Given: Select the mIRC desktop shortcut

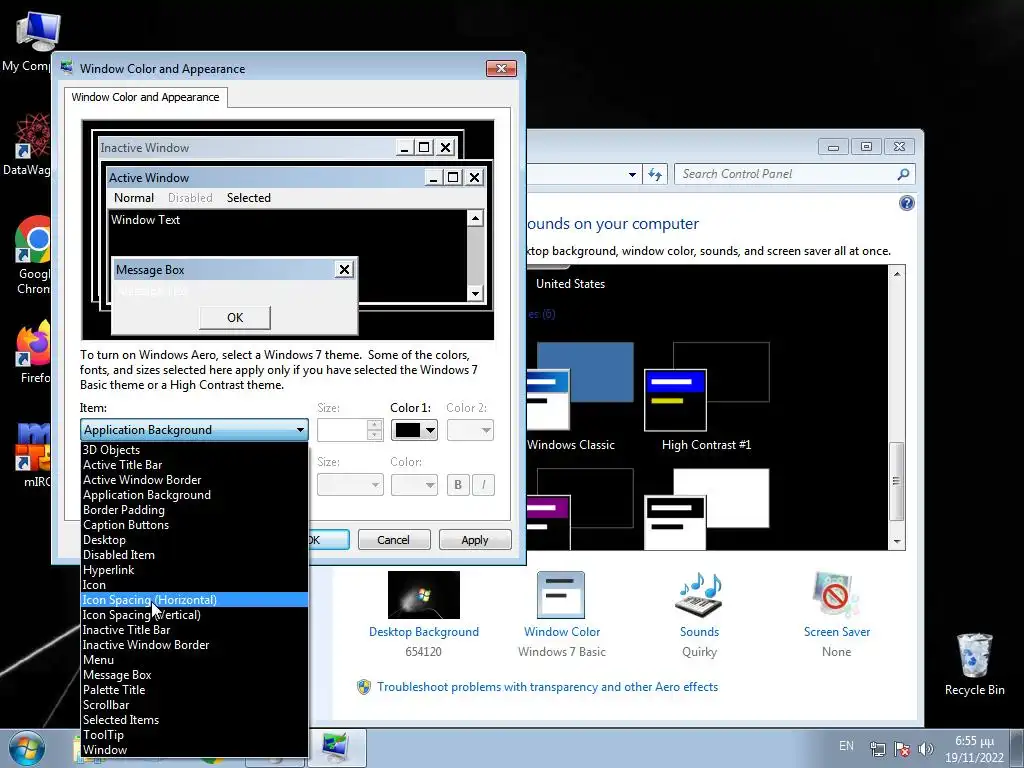Looking at the screenshot, I should (x=34, y=455).
